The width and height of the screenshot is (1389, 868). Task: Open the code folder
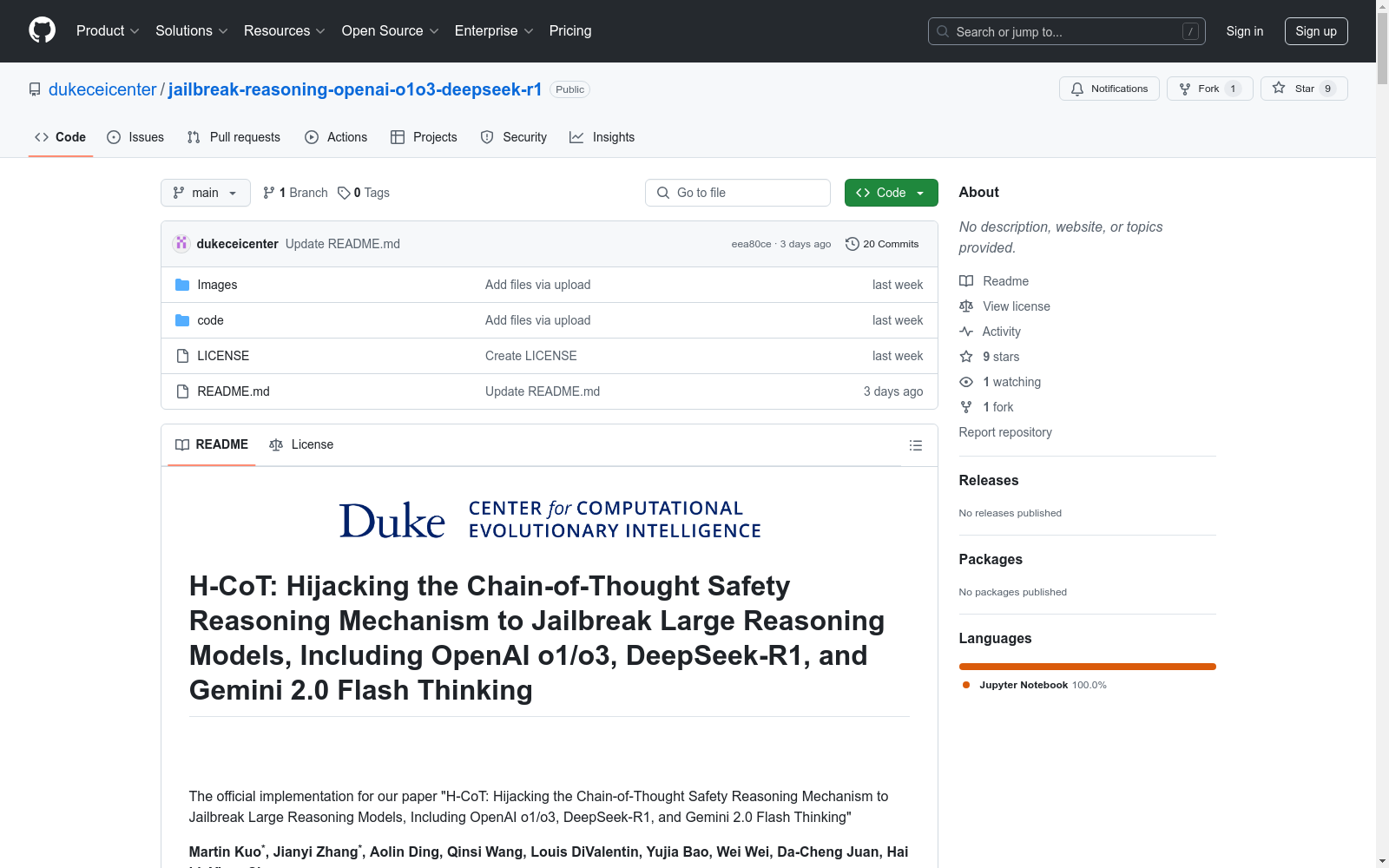tap(210, 320)
